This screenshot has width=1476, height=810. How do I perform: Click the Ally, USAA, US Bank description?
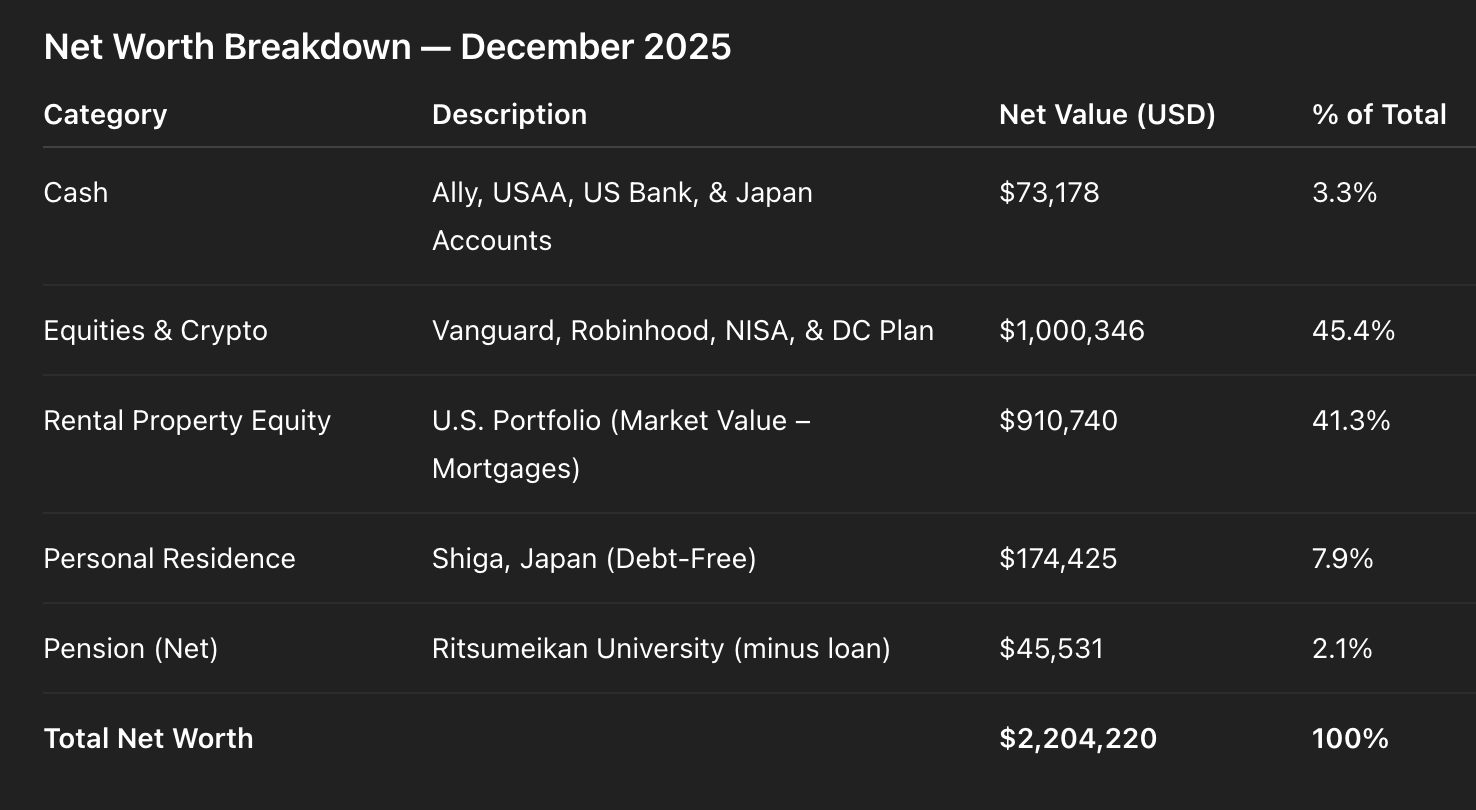[622, 216]
